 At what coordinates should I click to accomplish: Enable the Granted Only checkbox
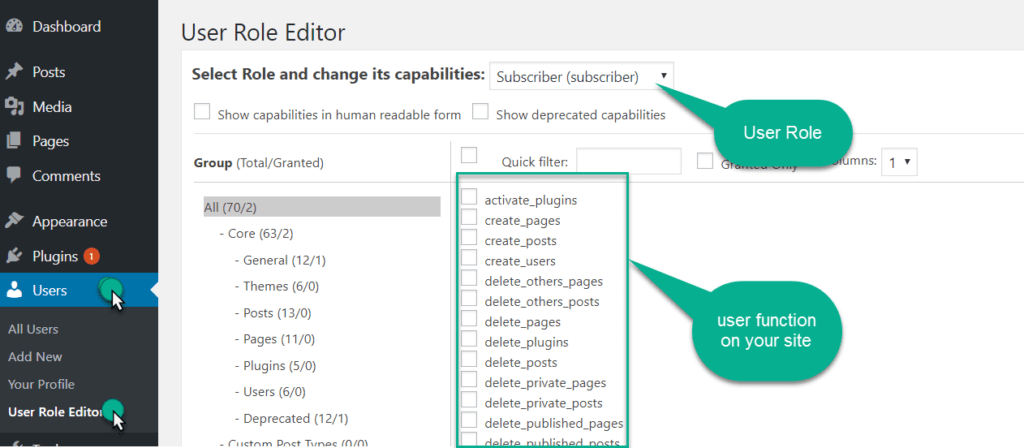pyautogui.click(x=705, y=161)
